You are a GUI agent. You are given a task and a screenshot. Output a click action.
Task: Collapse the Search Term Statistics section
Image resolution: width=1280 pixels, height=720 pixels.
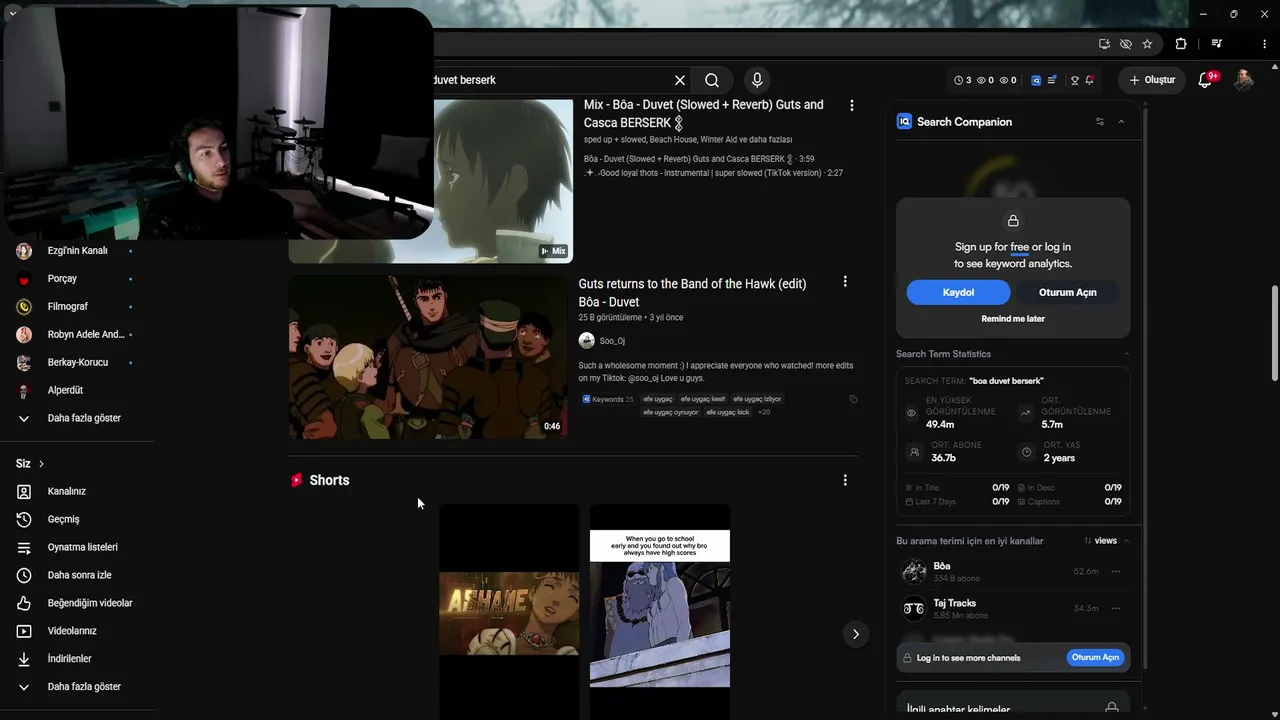pyautogui.click(x=1126, y=354)
